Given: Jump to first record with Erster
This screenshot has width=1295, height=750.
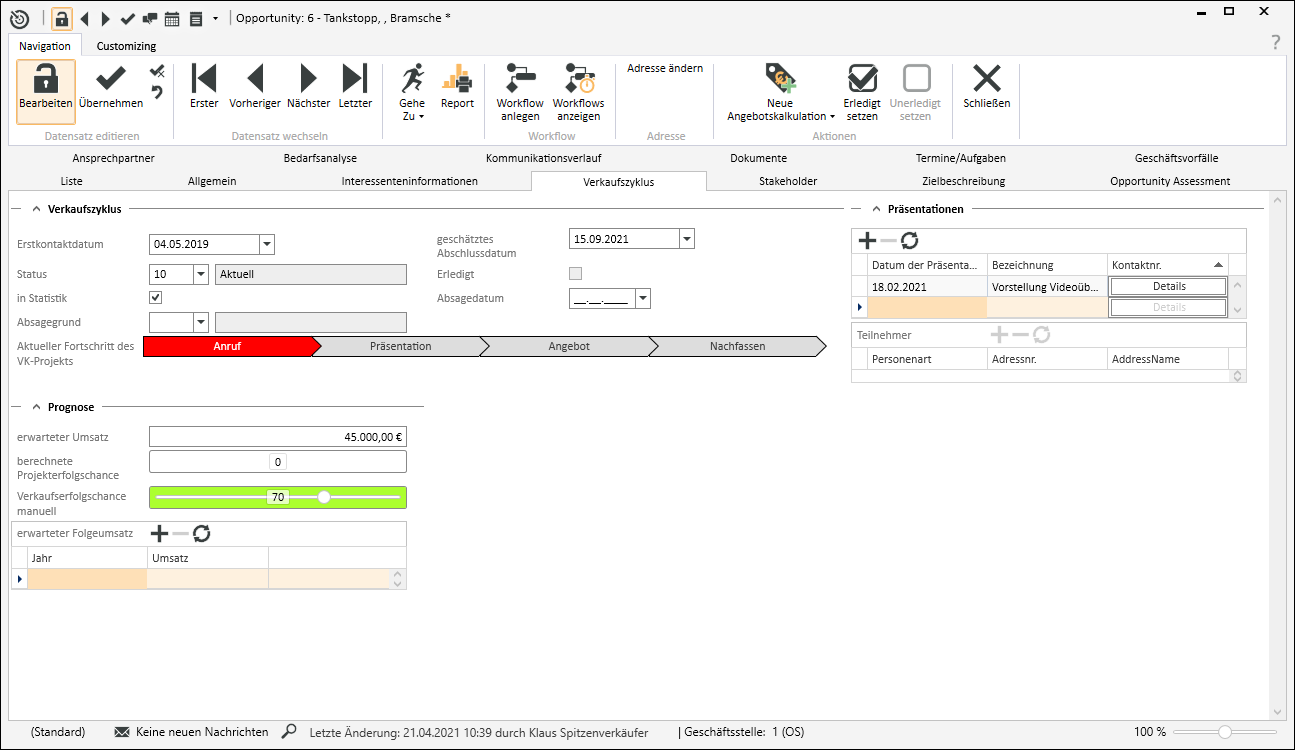Looking at the screenshot, I should coord(204,87).
